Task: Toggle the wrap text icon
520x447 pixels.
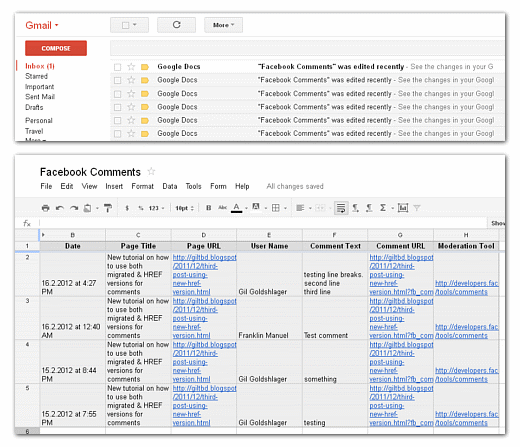Action: [341, 208]
